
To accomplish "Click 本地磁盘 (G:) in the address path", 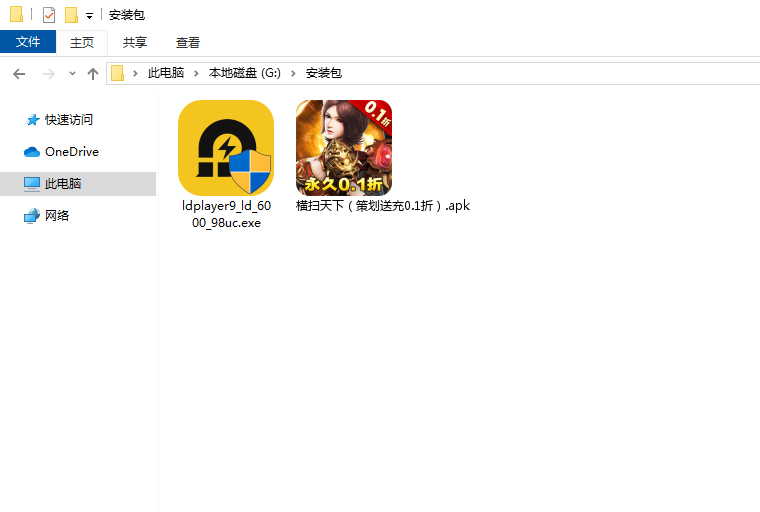I will tap(245, 73).
